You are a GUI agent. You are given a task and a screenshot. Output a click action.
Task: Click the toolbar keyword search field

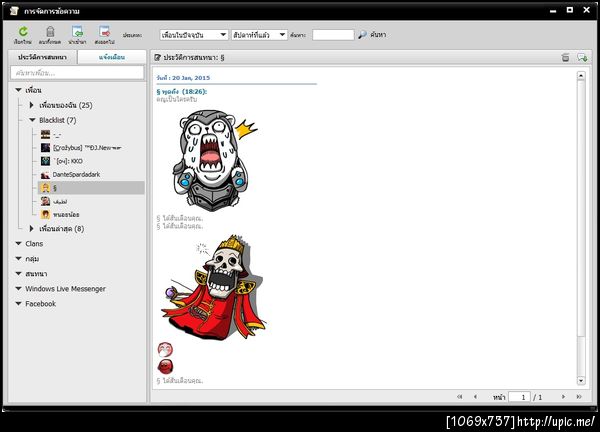click(333, 35)
